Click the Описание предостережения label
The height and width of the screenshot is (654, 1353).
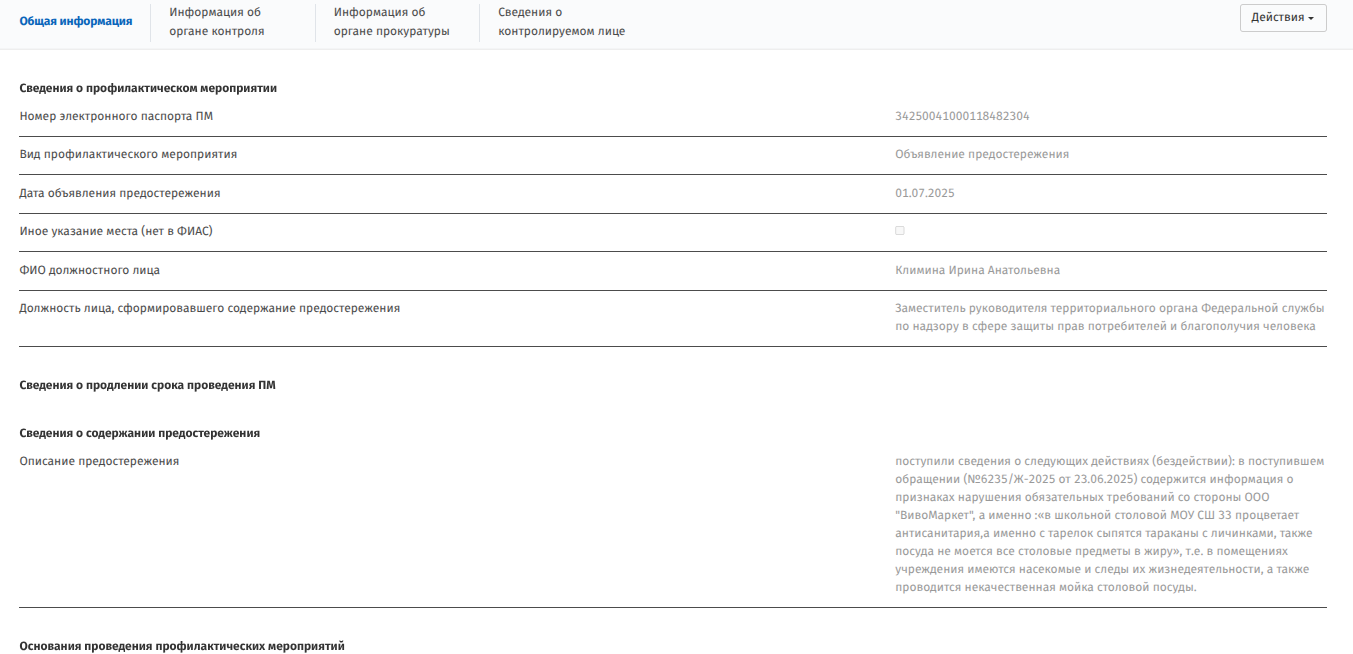pos(99,461)
